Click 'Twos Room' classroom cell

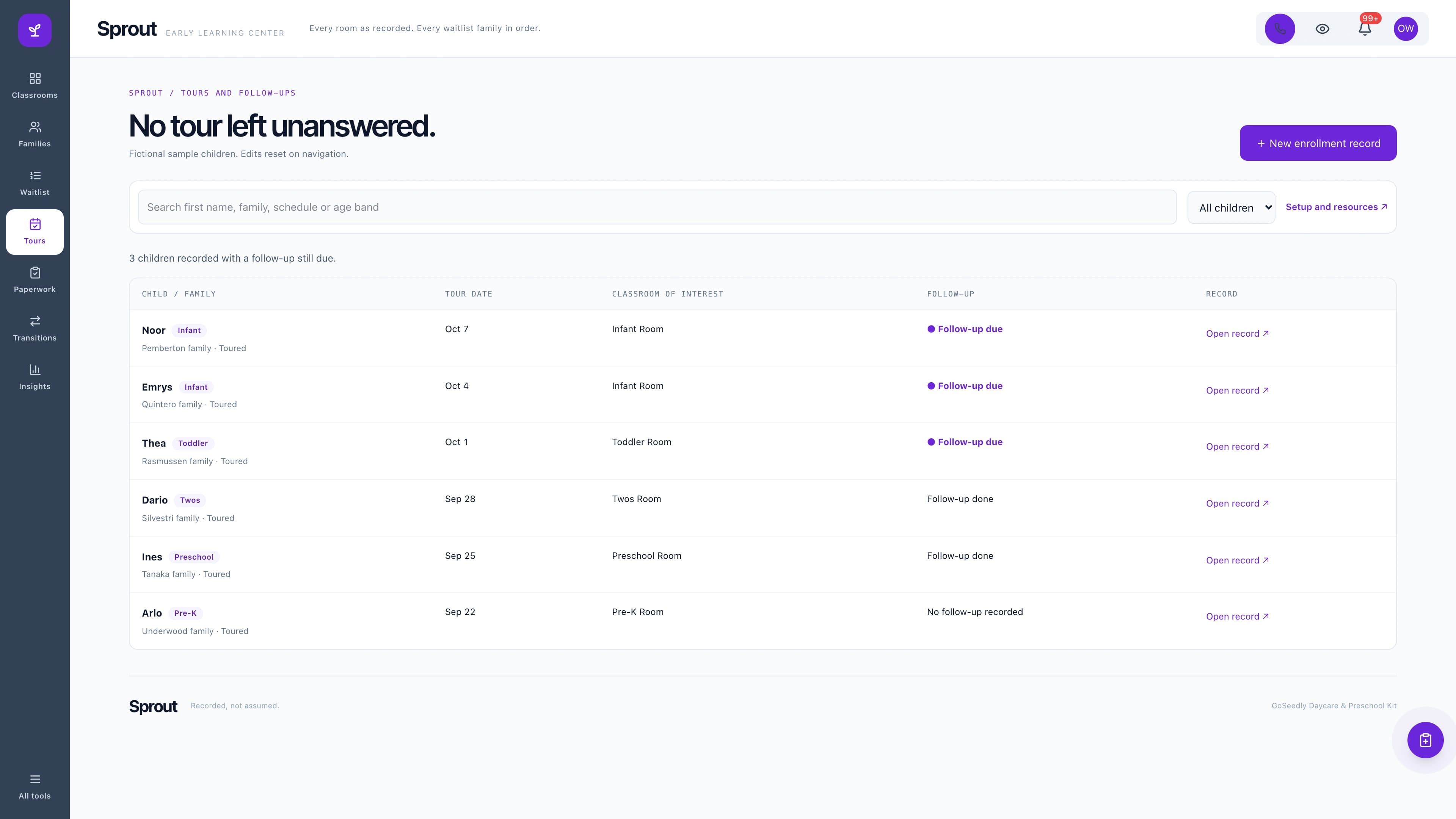click(x=637, y=499)
